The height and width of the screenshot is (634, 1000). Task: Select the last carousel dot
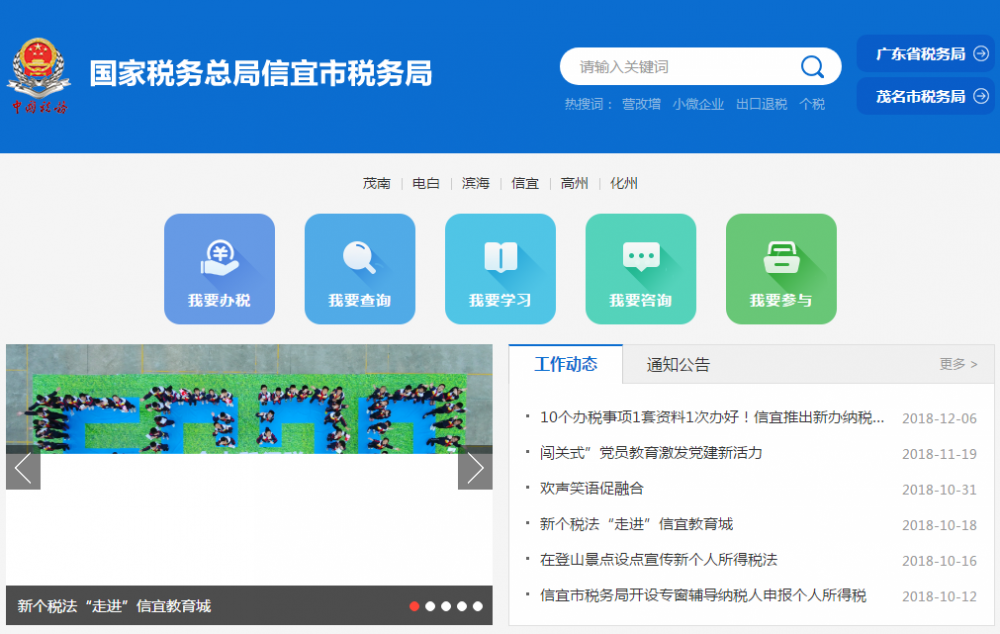coord(478,606)
